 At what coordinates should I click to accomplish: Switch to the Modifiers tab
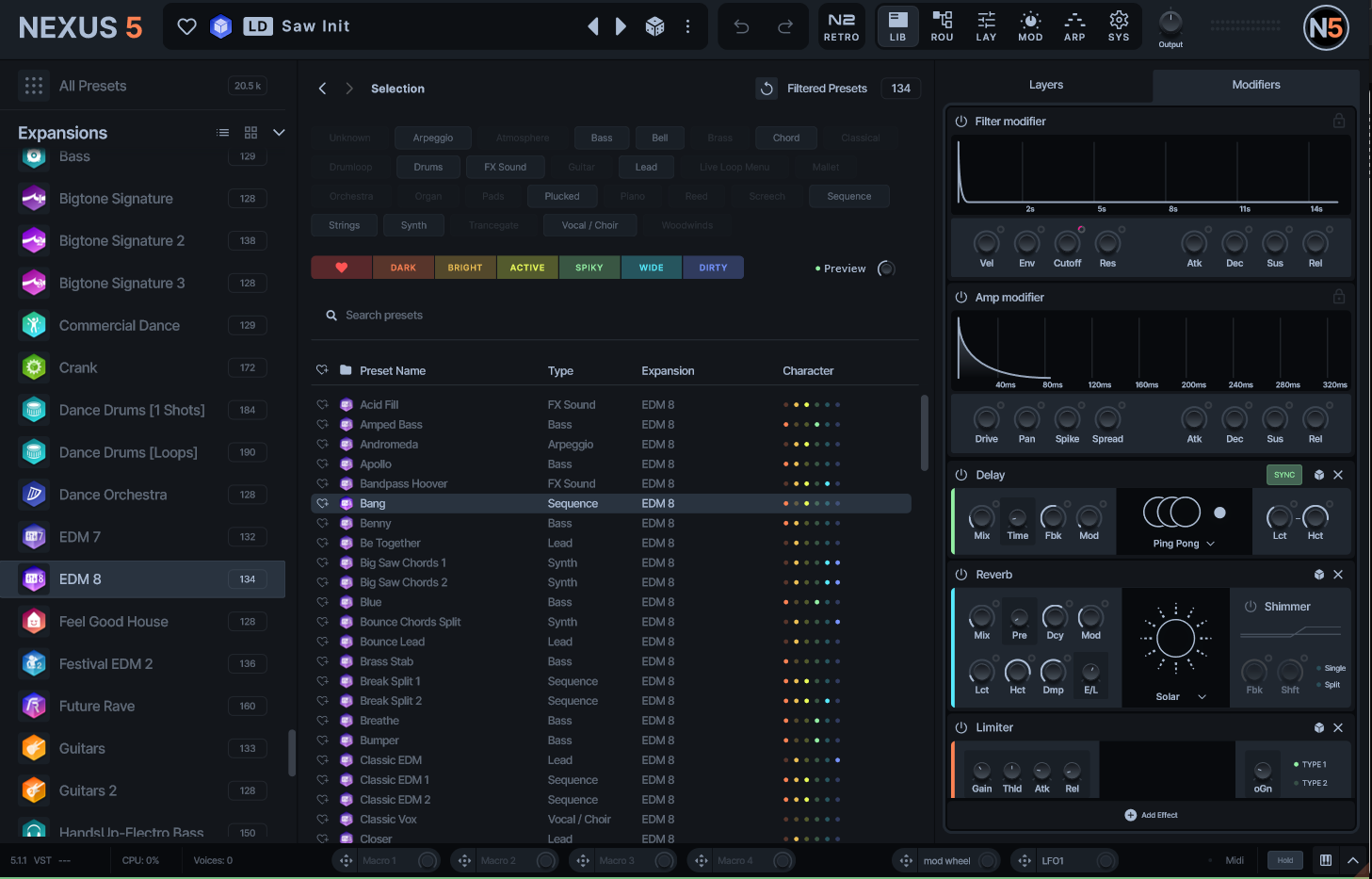(1256, 85)
